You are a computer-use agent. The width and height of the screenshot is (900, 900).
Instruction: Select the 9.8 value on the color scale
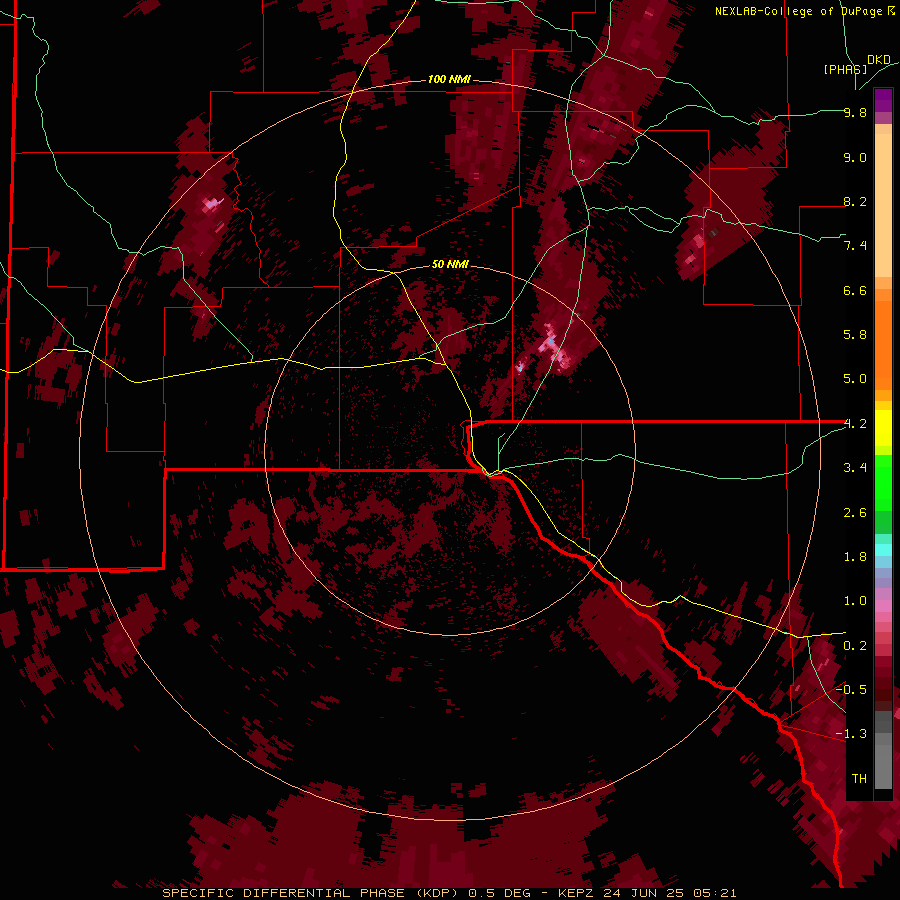click(x=855, y=112)
